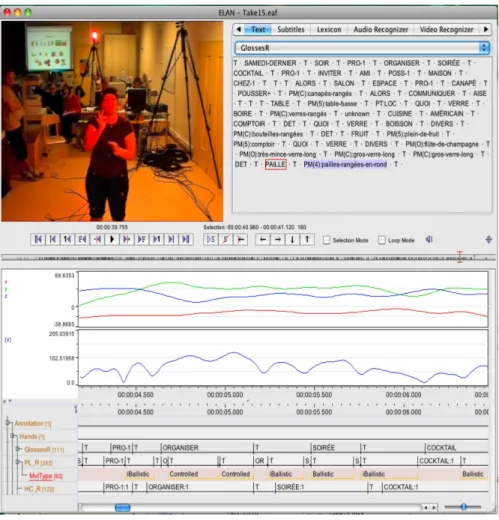Viewport: 499px width, 520px height.
Task: Step forward one pixel
Action: coord(127,239)
